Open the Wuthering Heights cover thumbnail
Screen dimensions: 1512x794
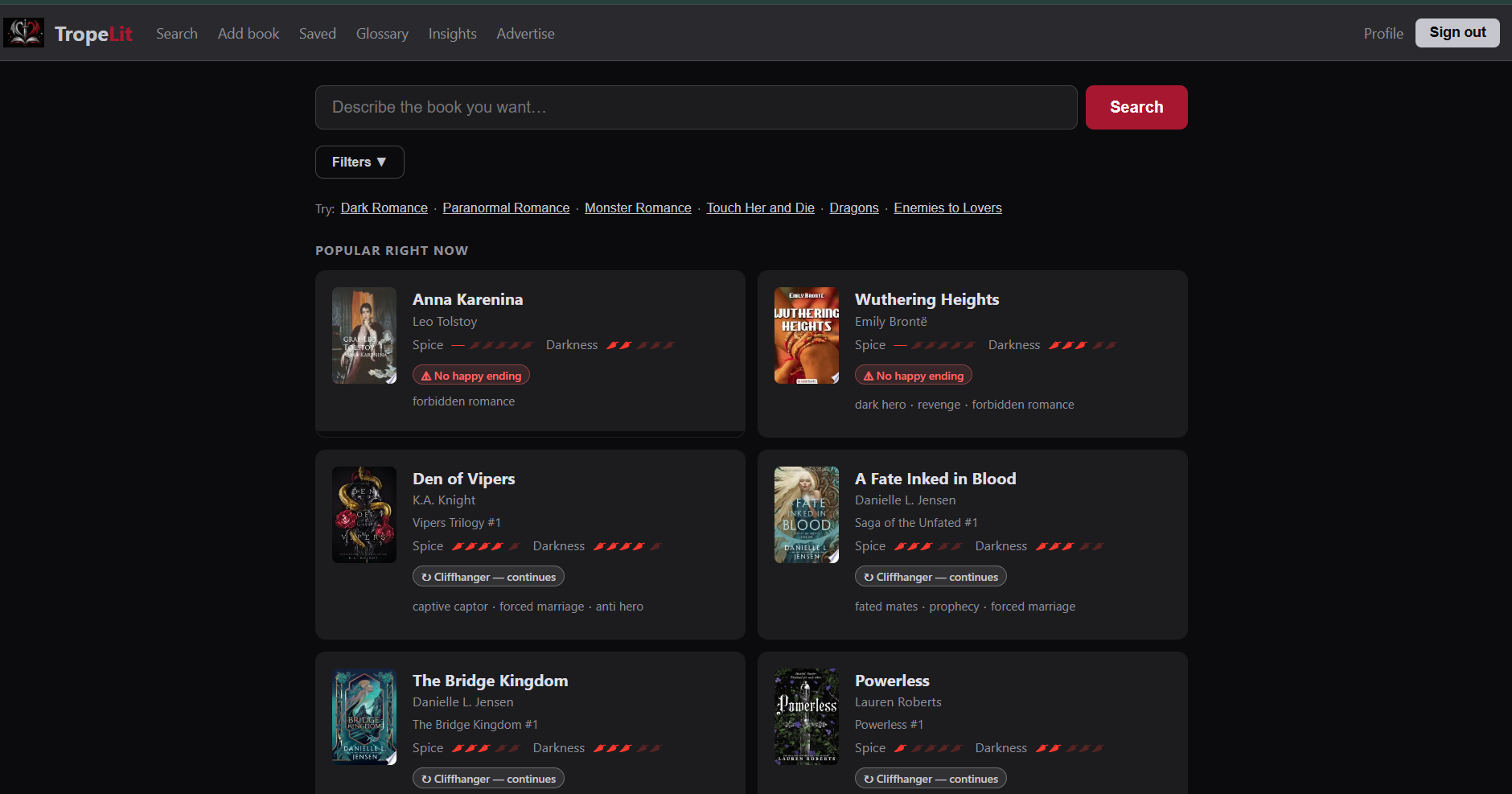(x=807, y=335)
